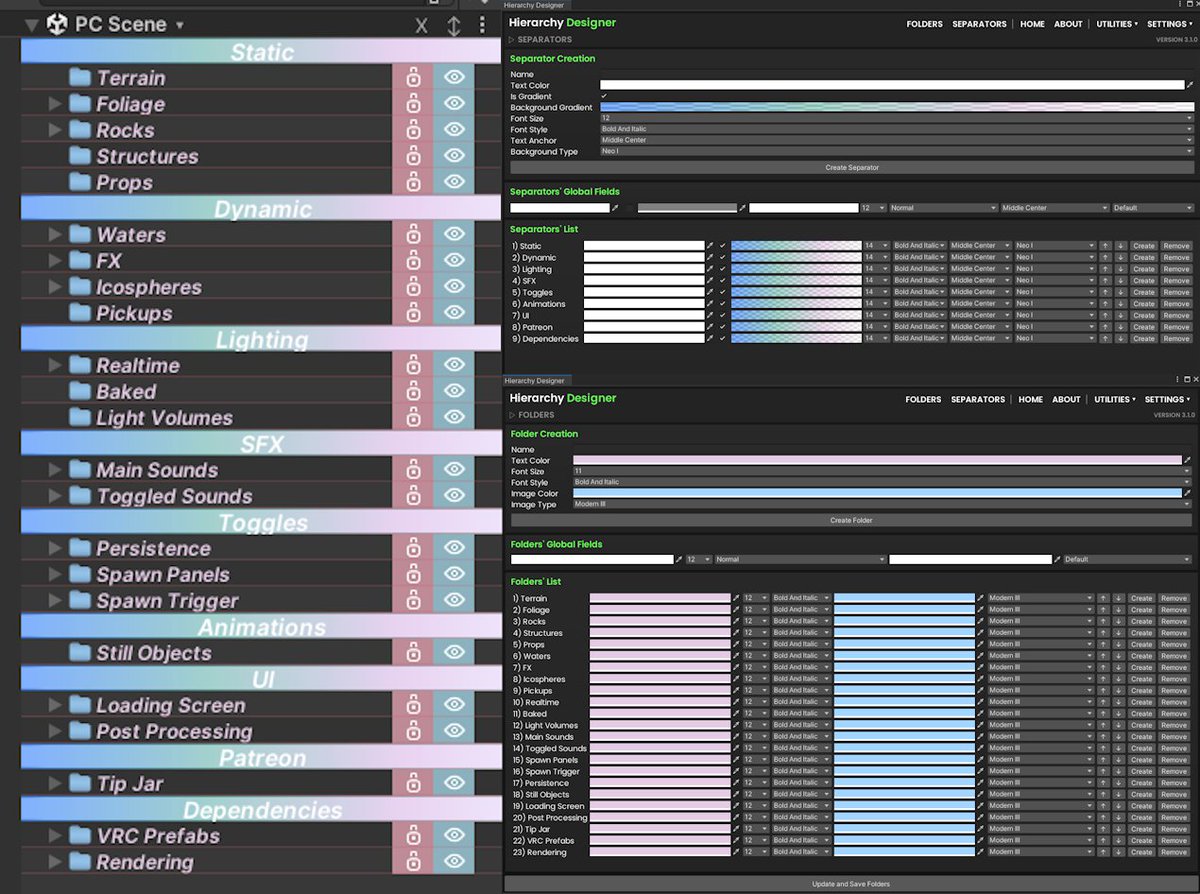Screen dimensions: 1200x894
Task: Click the Terrain folder icon in hierarchy
Action: pos(80,77)
